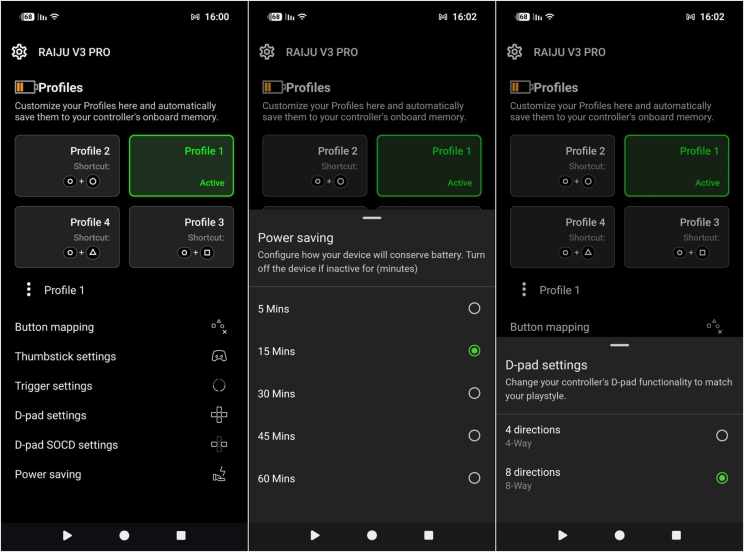Grab Power saving sheet drag handle
Image resolution: width=744 pixels, height=552 pixels.
(372, 218)
